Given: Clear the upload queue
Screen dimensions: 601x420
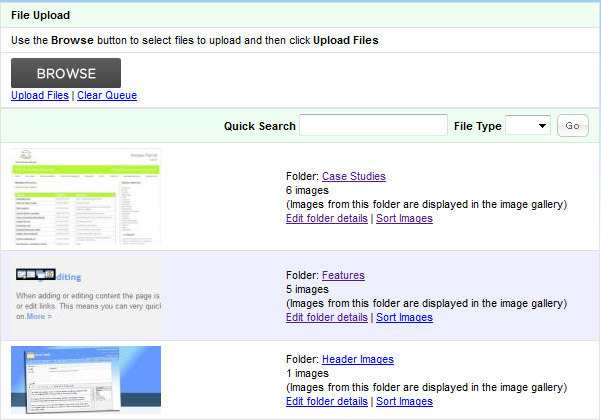Looking at the screenshot, I should [107, 96].
